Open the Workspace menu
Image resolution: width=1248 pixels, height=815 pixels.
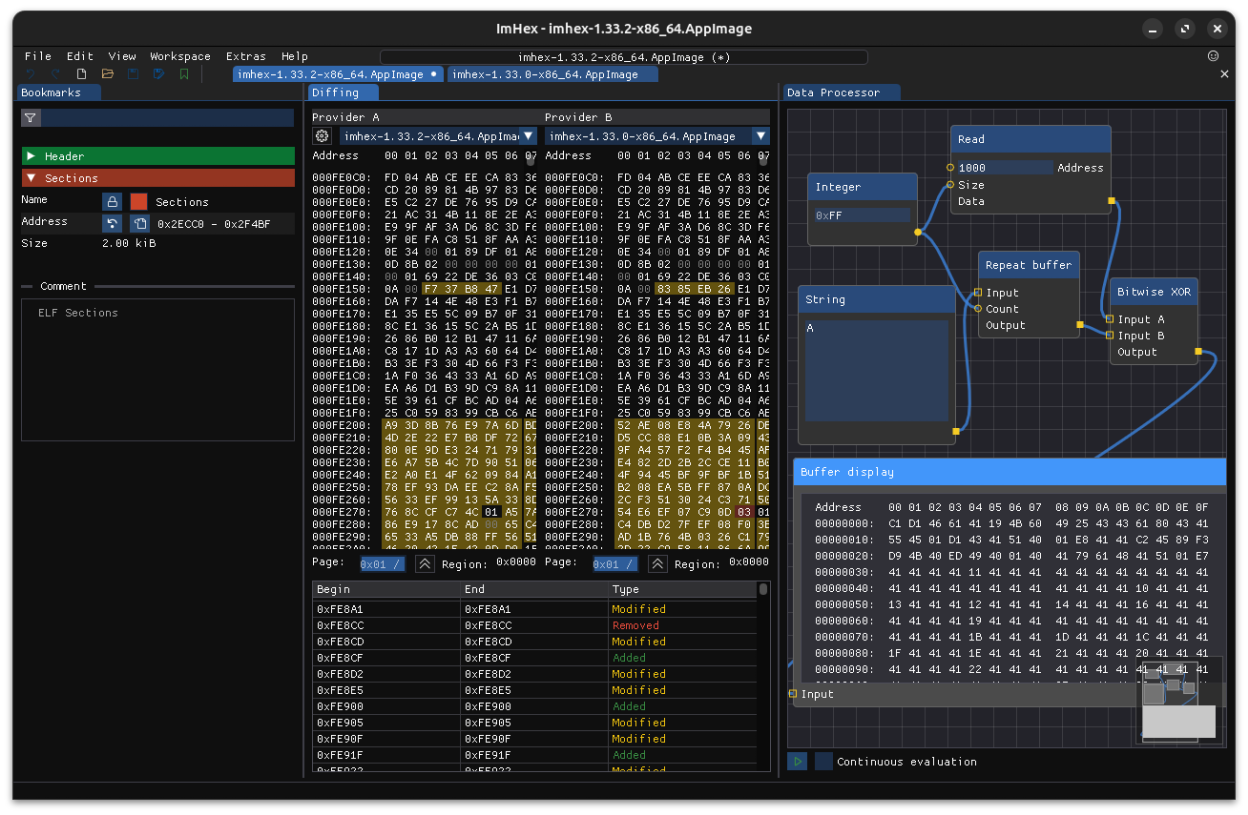[180, 57]
